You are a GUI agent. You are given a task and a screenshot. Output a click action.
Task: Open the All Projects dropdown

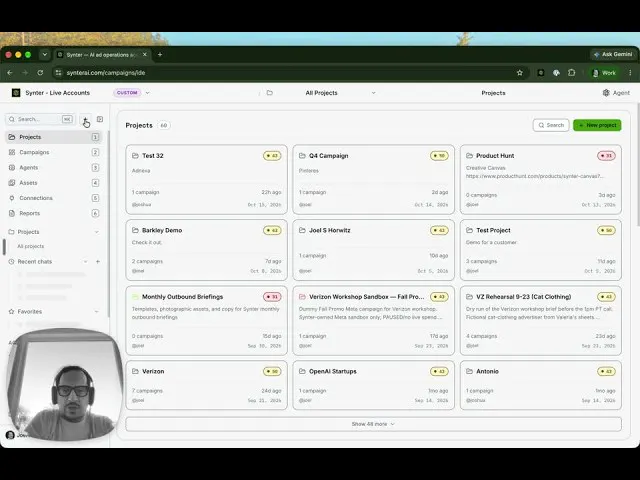click(340, 93)
